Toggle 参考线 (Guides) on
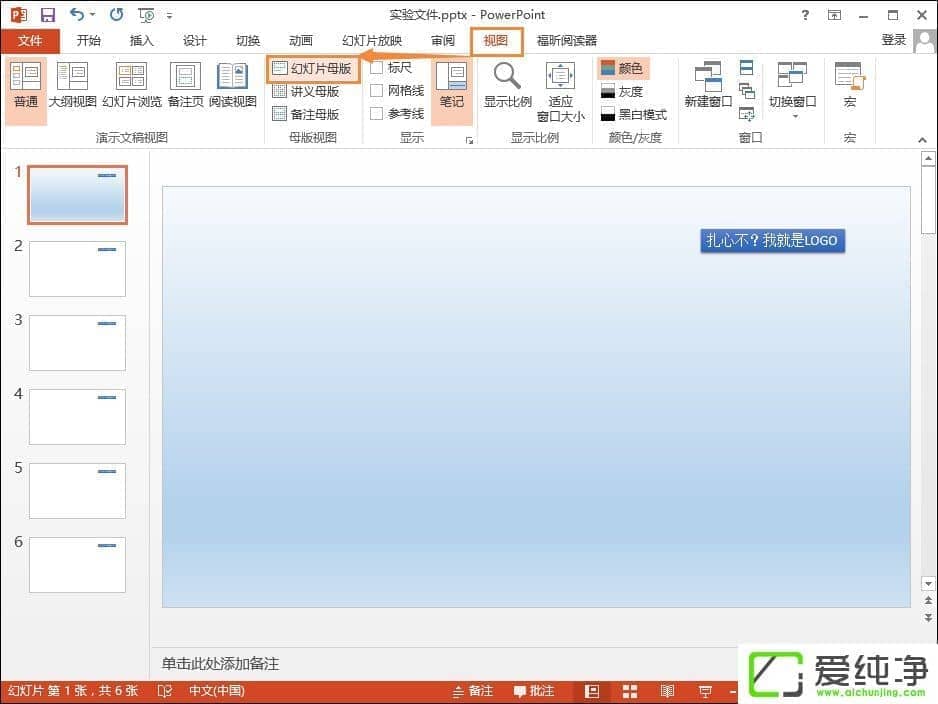This screenshot has height=704, width=938. (x=376, y=113)
